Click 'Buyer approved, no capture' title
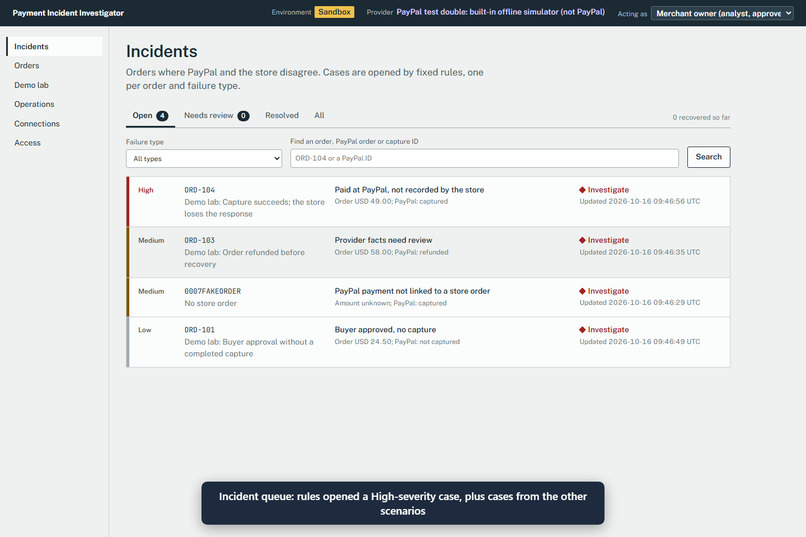 (x=385, y=329)
